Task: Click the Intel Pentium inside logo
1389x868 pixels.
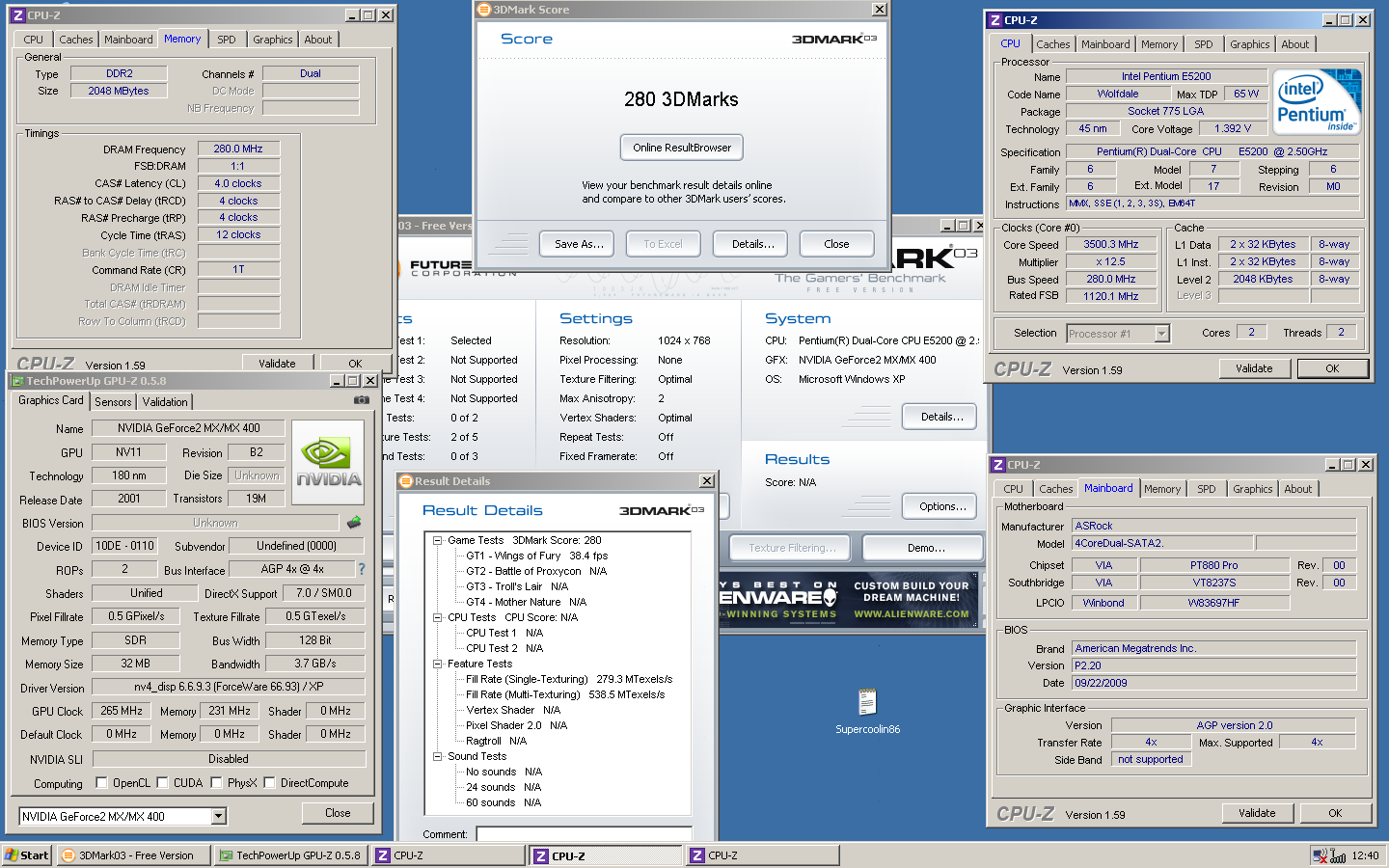Action: tap(1317, 101)
